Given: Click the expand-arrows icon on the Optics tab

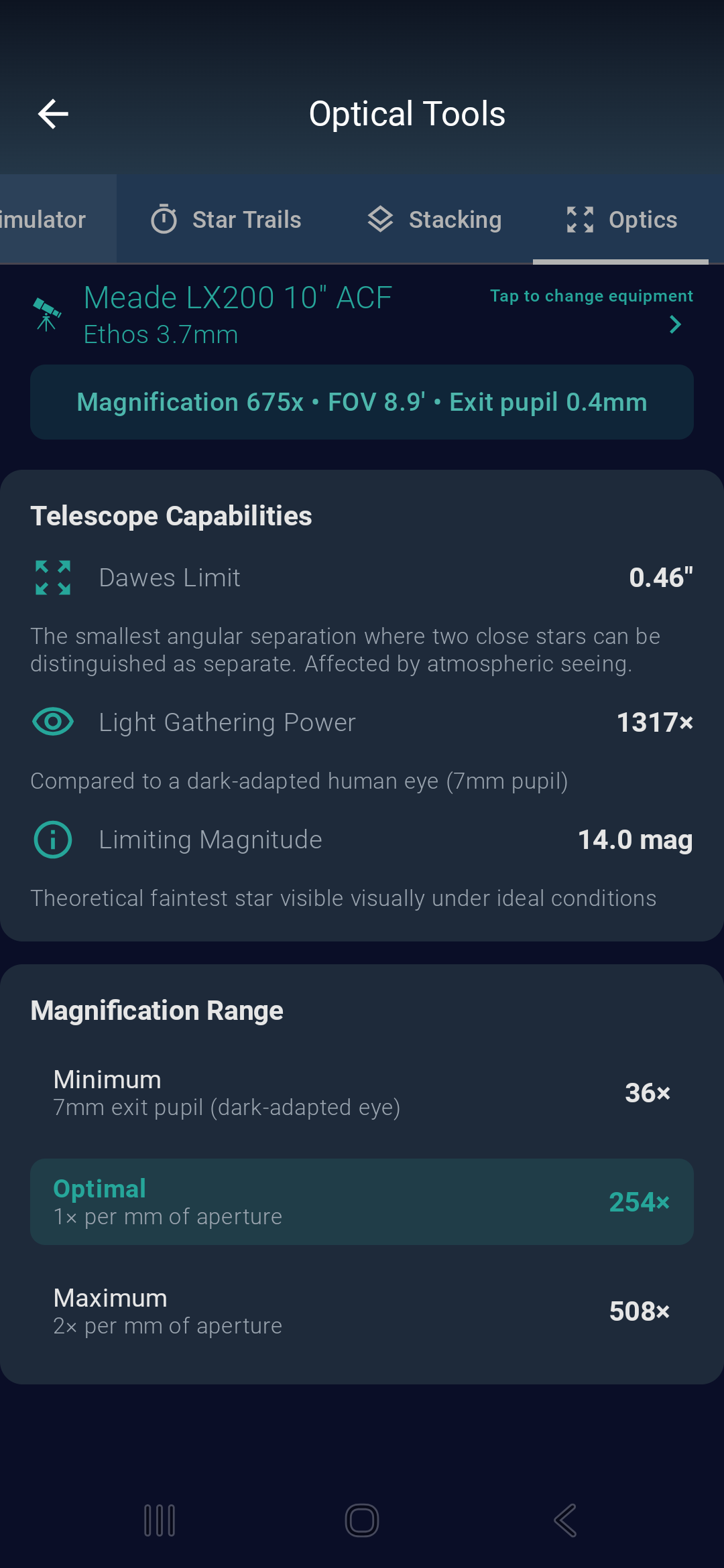Looking at the screenshot, I should (x=581, y=218).
